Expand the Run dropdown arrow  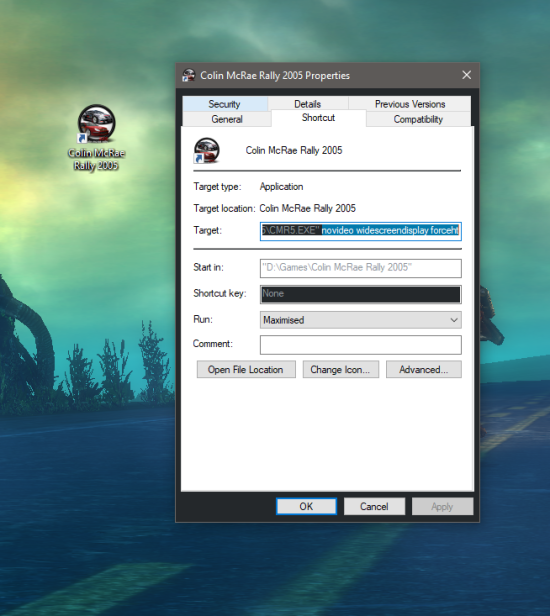(x=454, y=320)
